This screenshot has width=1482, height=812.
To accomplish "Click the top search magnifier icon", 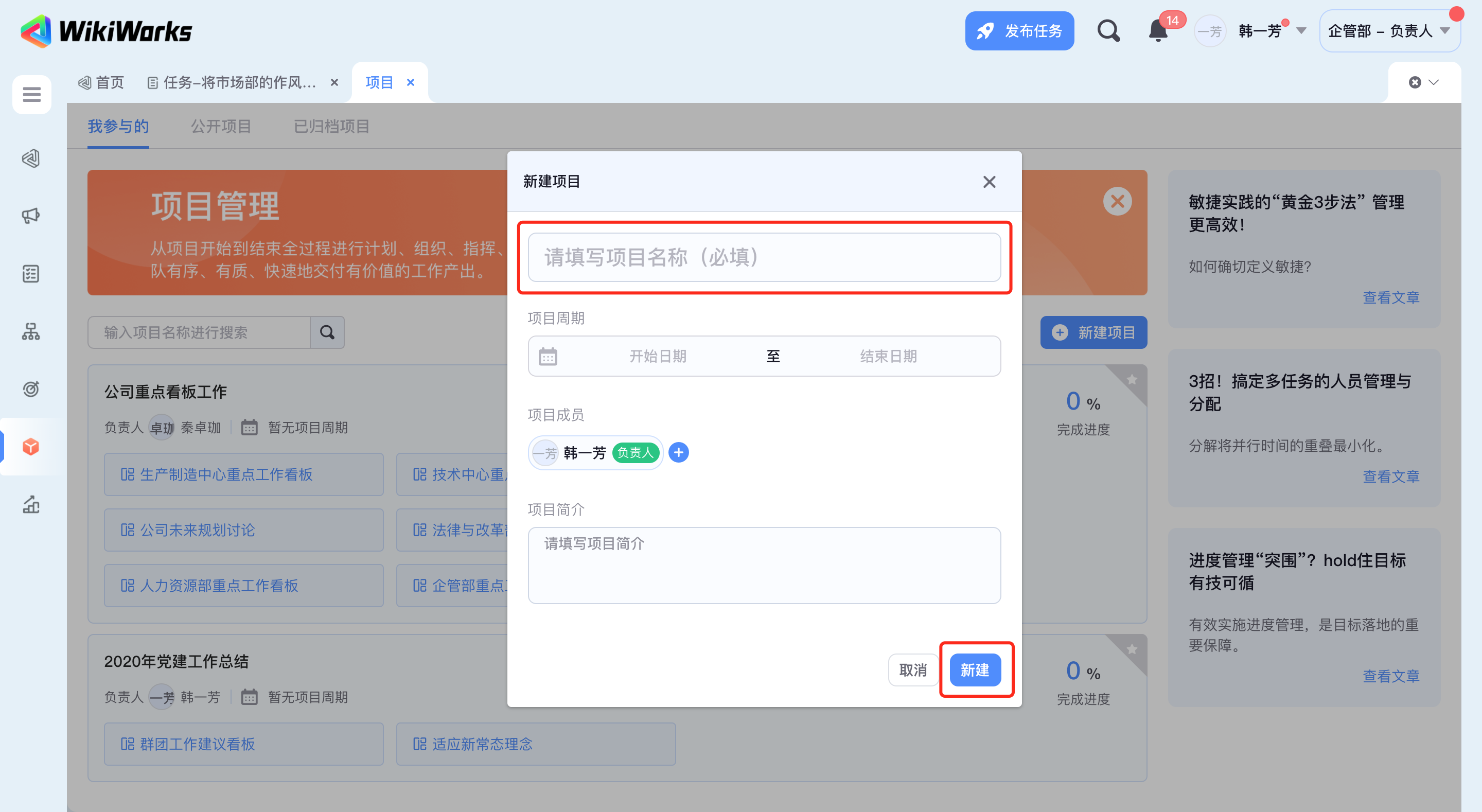I will [x=1108, y=31].
